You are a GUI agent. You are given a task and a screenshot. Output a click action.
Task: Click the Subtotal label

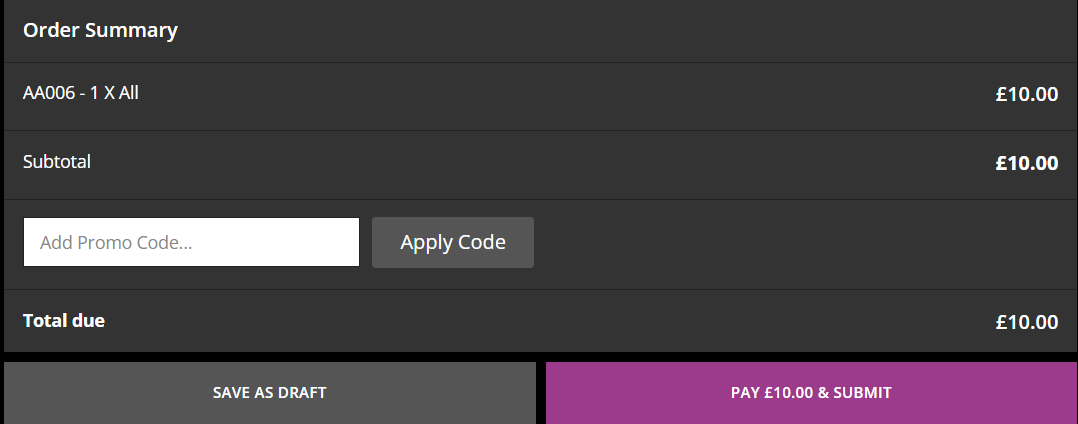[x=57, y=161]
